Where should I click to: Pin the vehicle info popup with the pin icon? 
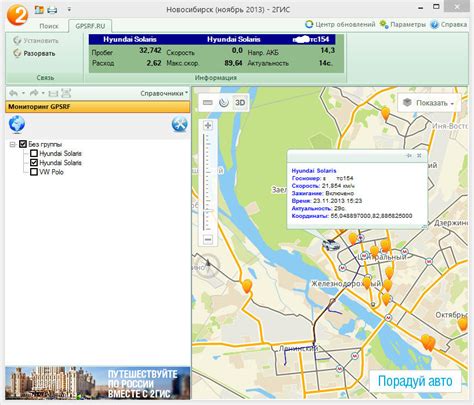pyautogui.click(x=409, y=156)
